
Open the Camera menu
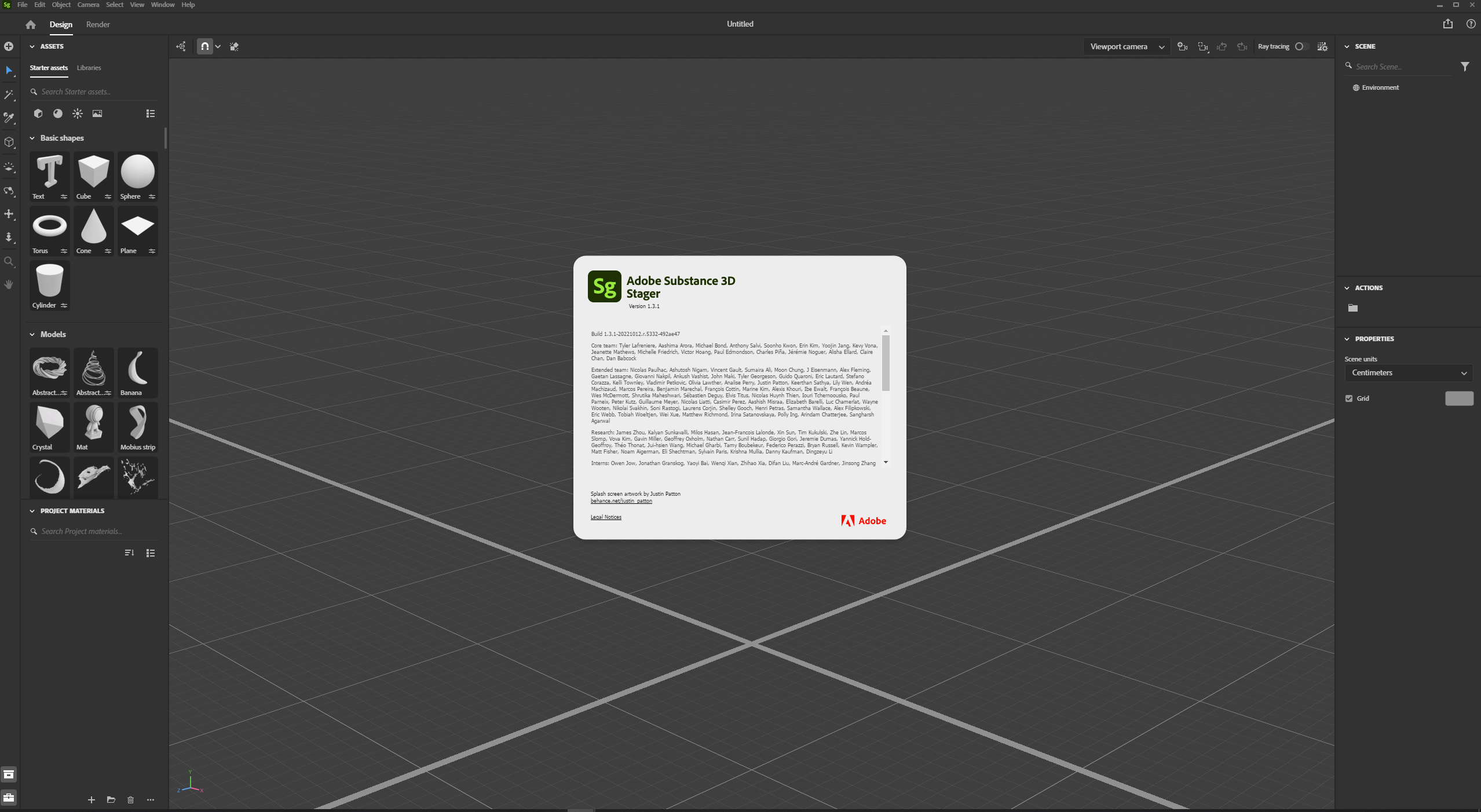88,5
